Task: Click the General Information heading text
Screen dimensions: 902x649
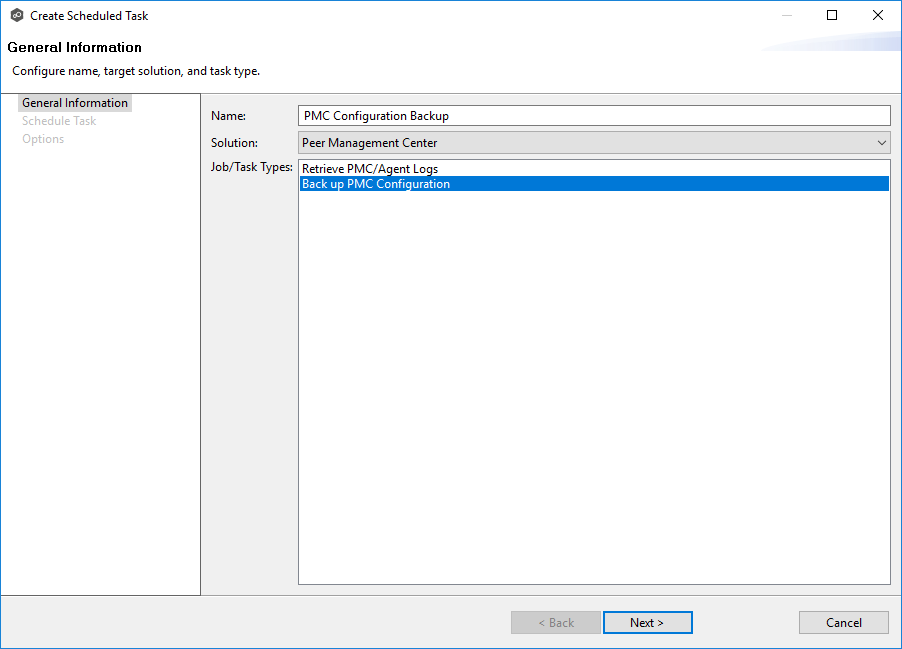Action: [x=75, y=47]
